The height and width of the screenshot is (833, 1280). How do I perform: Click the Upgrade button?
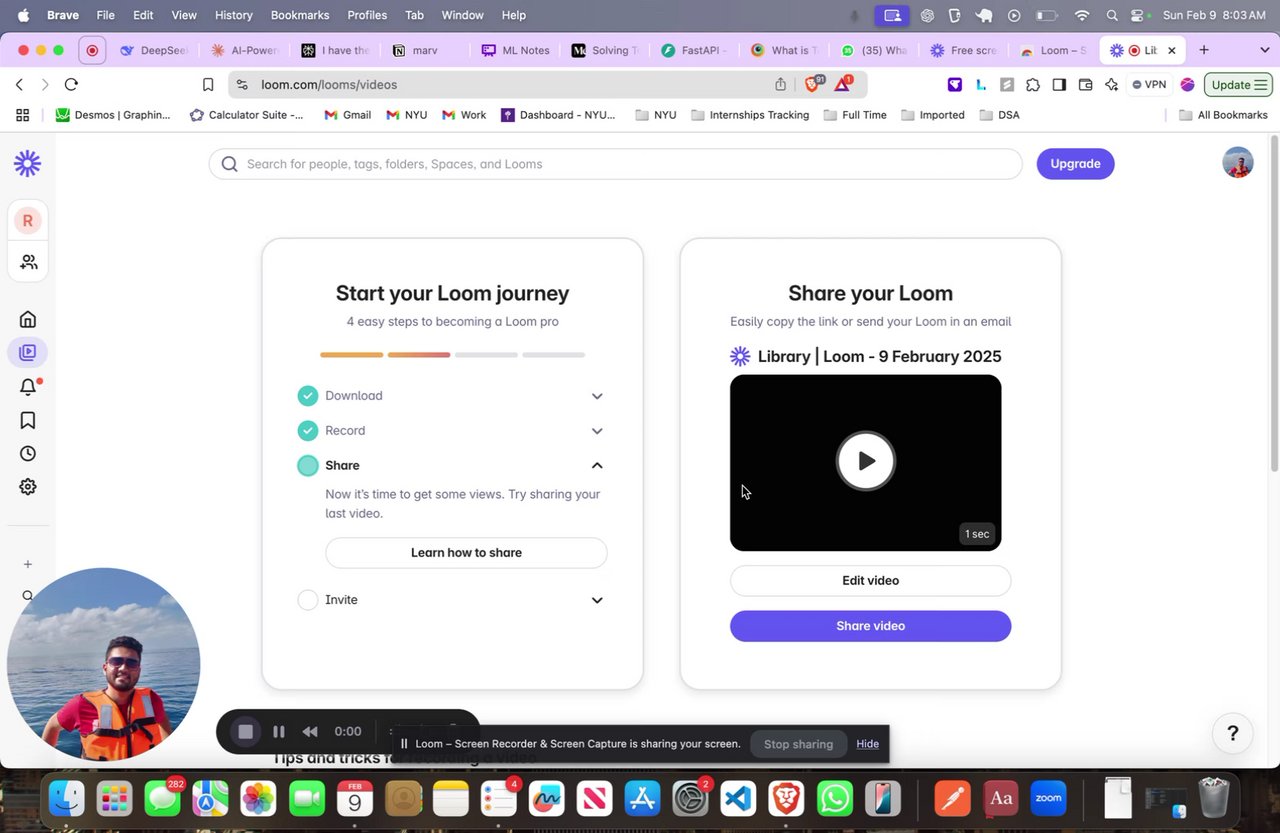1075,164
